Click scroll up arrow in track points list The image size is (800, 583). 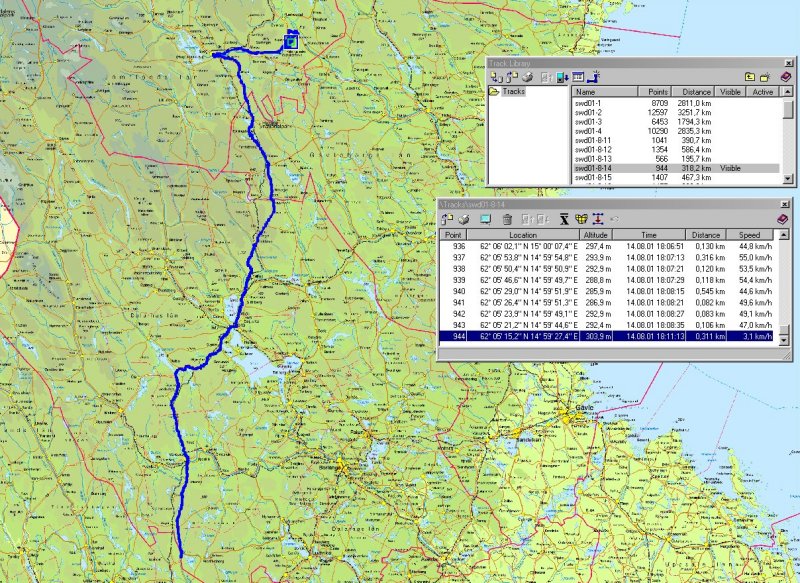tap(785, 235)
